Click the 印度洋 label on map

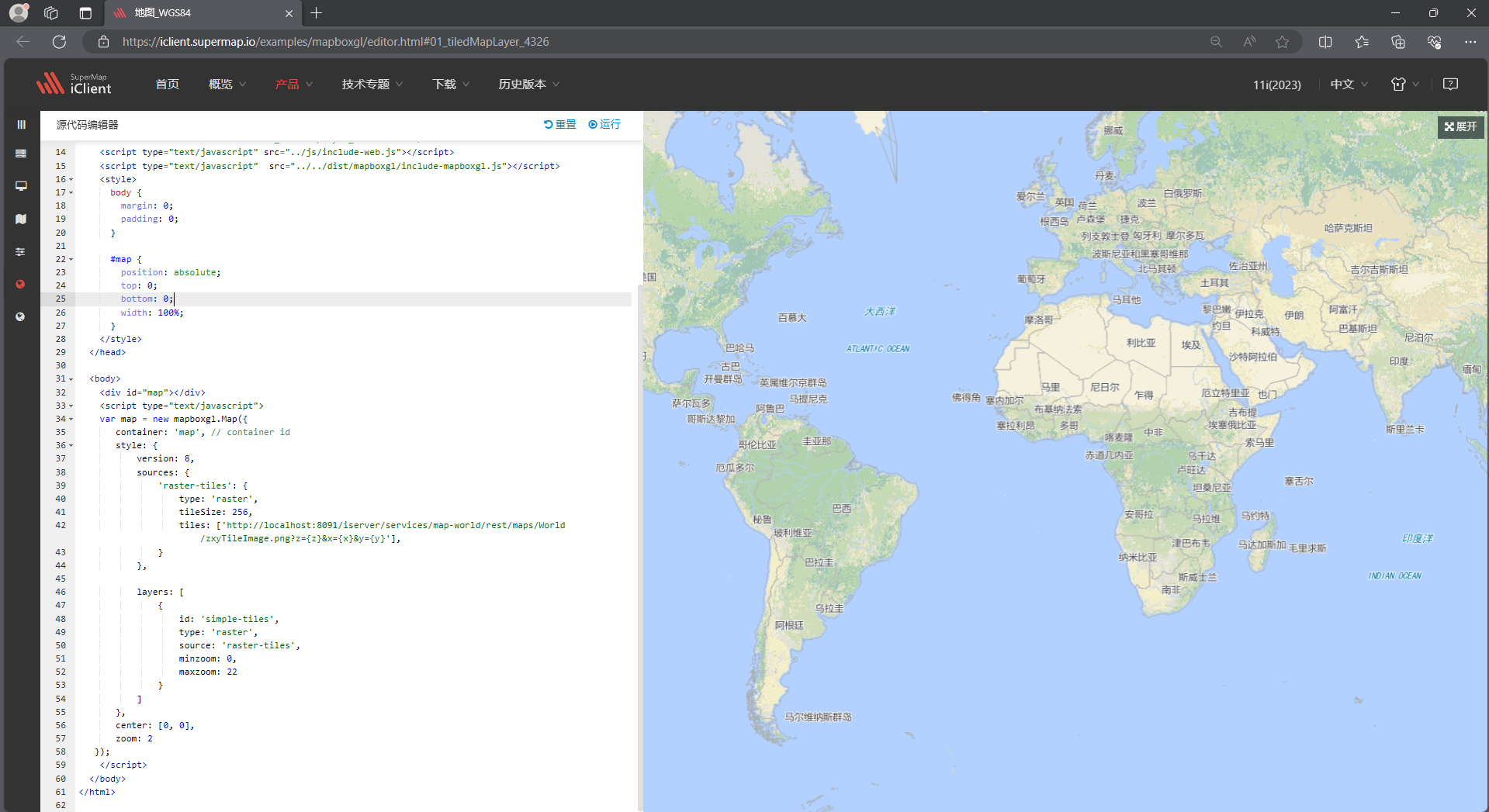1418,538
